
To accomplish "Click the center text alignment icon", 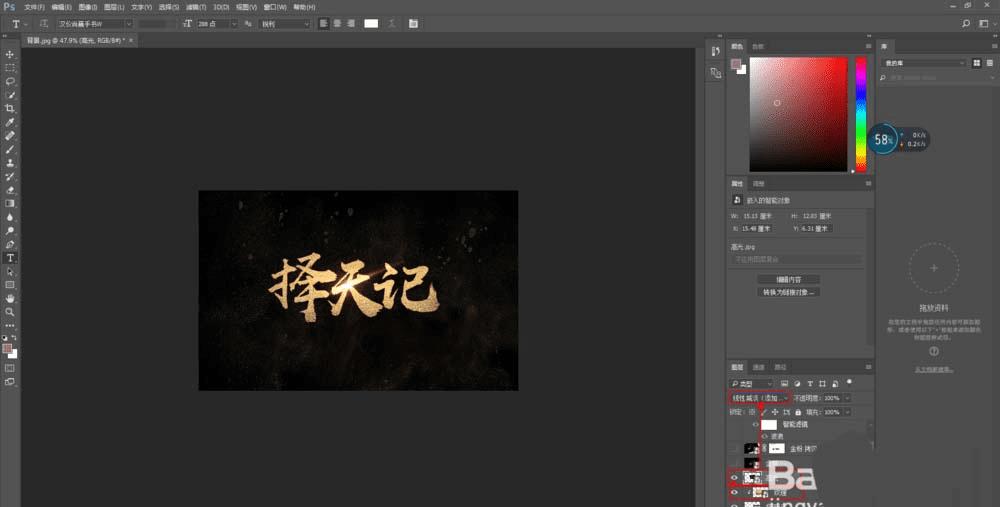I will tap(337, 23).
